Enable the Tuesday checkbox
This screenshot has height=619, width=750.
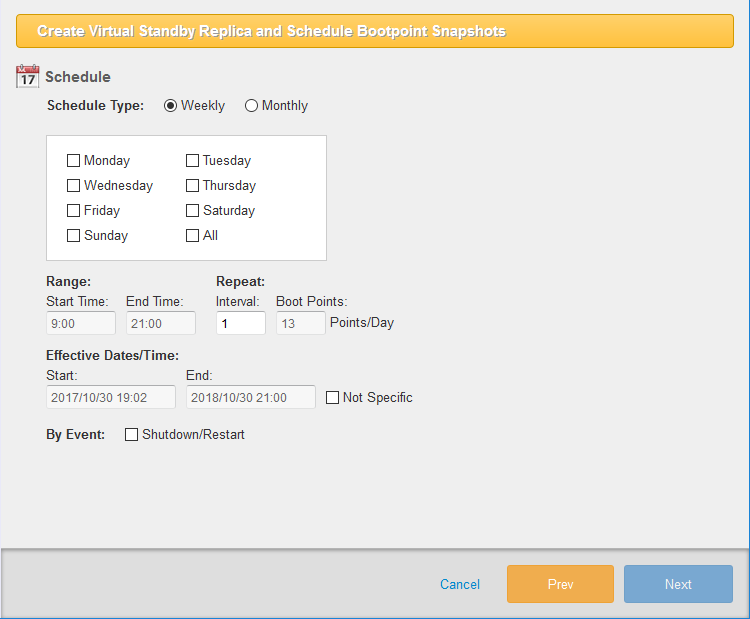[x=192, y=160]
